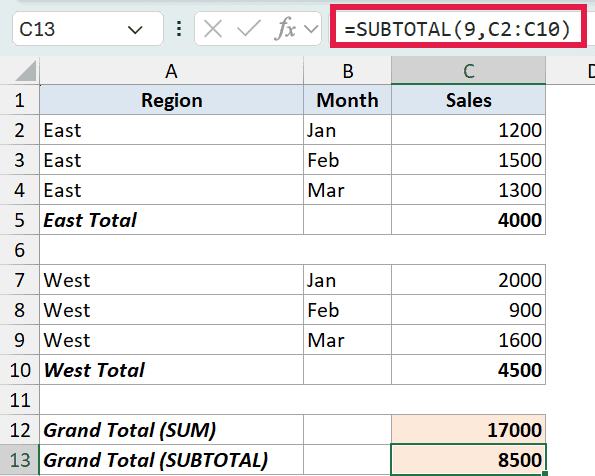Screen dimensions: 595x476
Task: Click the Grand Total value 17000
Action: pyautogui.click(x=469, y=430)
